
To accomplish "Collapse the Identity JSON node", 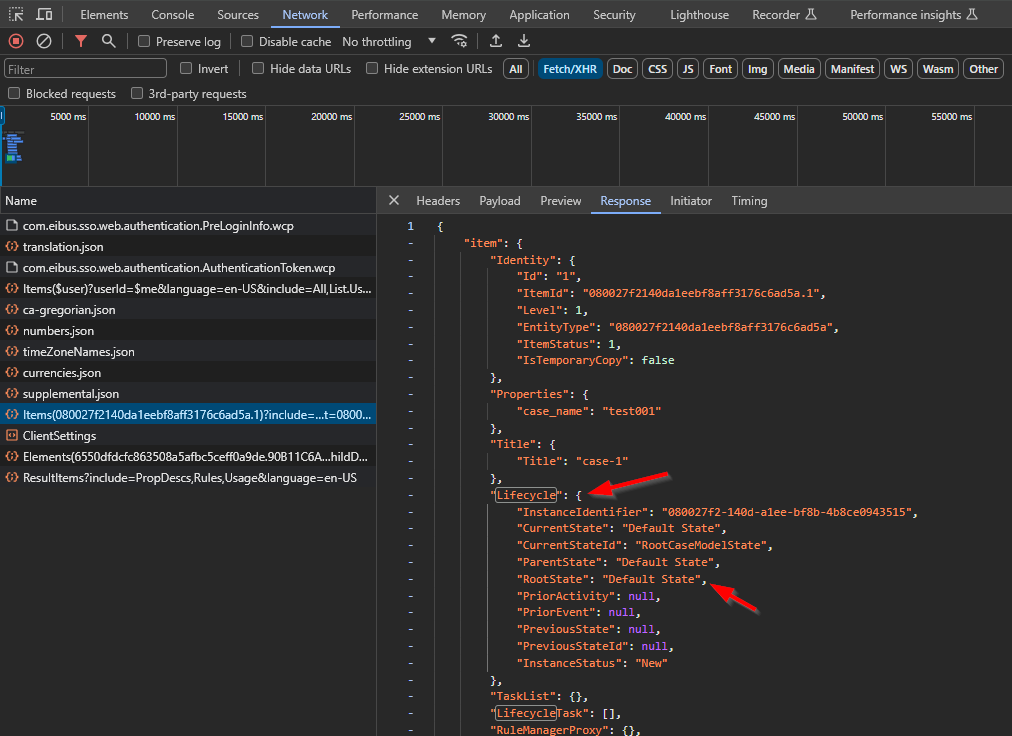I will click(410, 260).
